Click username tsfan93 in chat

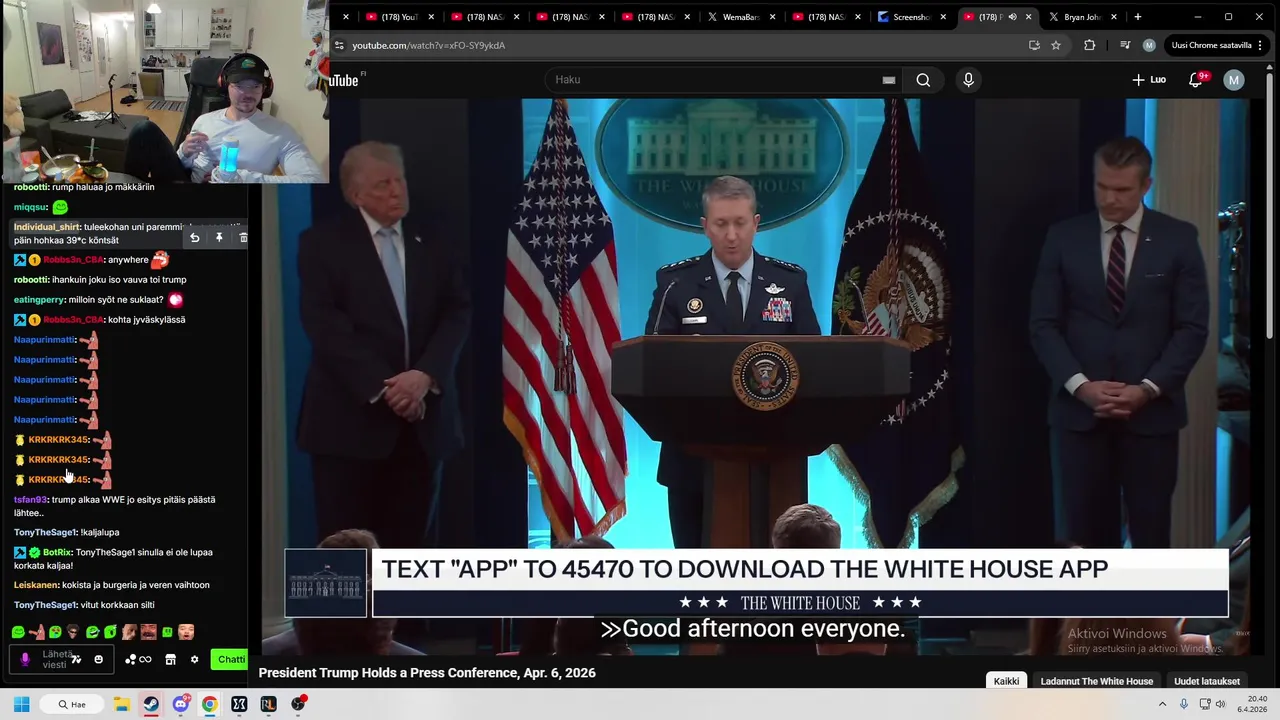coord(30,499)
